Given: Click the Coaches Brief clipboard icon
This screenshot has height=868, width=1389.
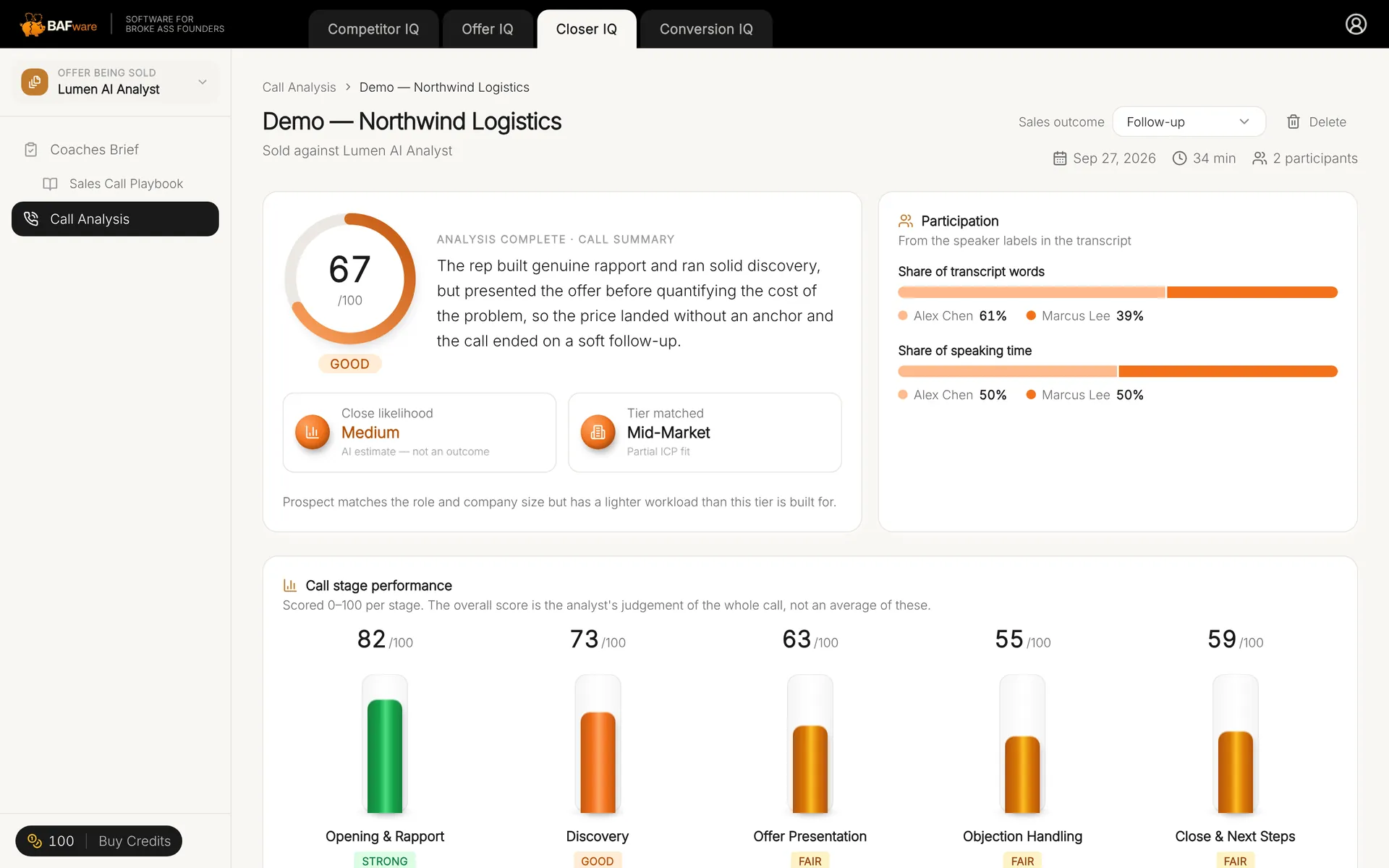Looking at the screenshot, I should [x=30, y=150].
